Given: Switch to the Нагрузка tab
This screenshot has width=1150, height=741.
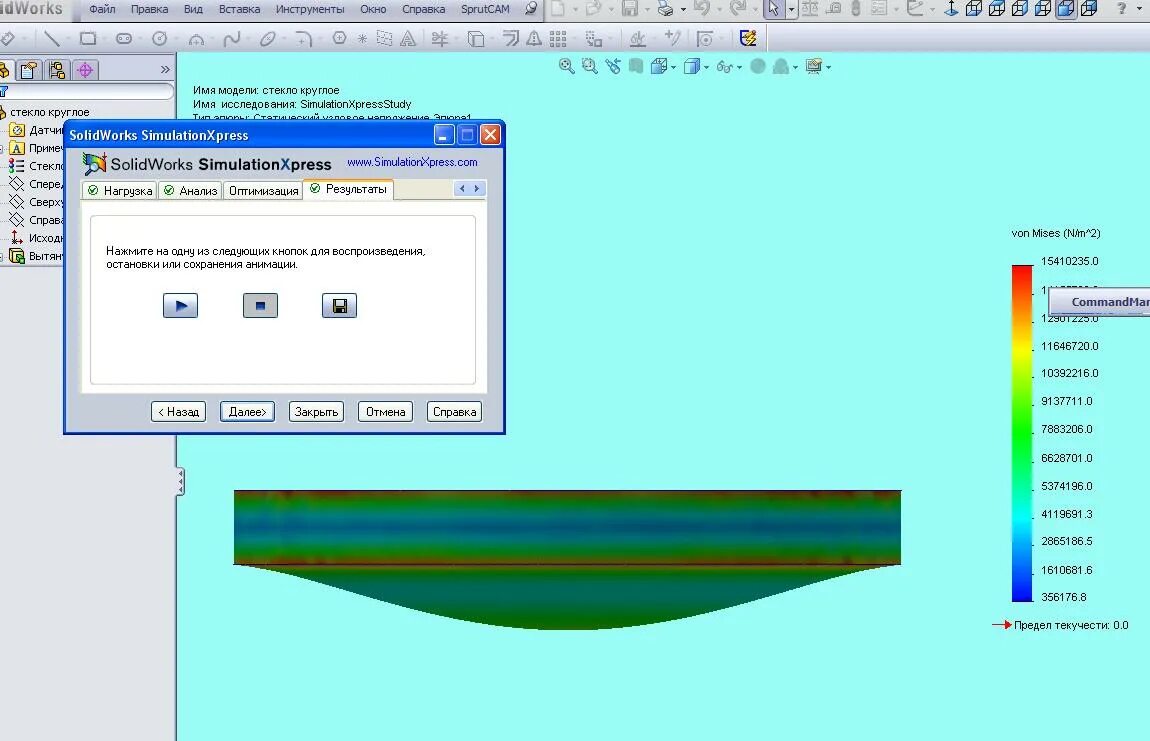Looking at the screenshot, I should 120,191.
